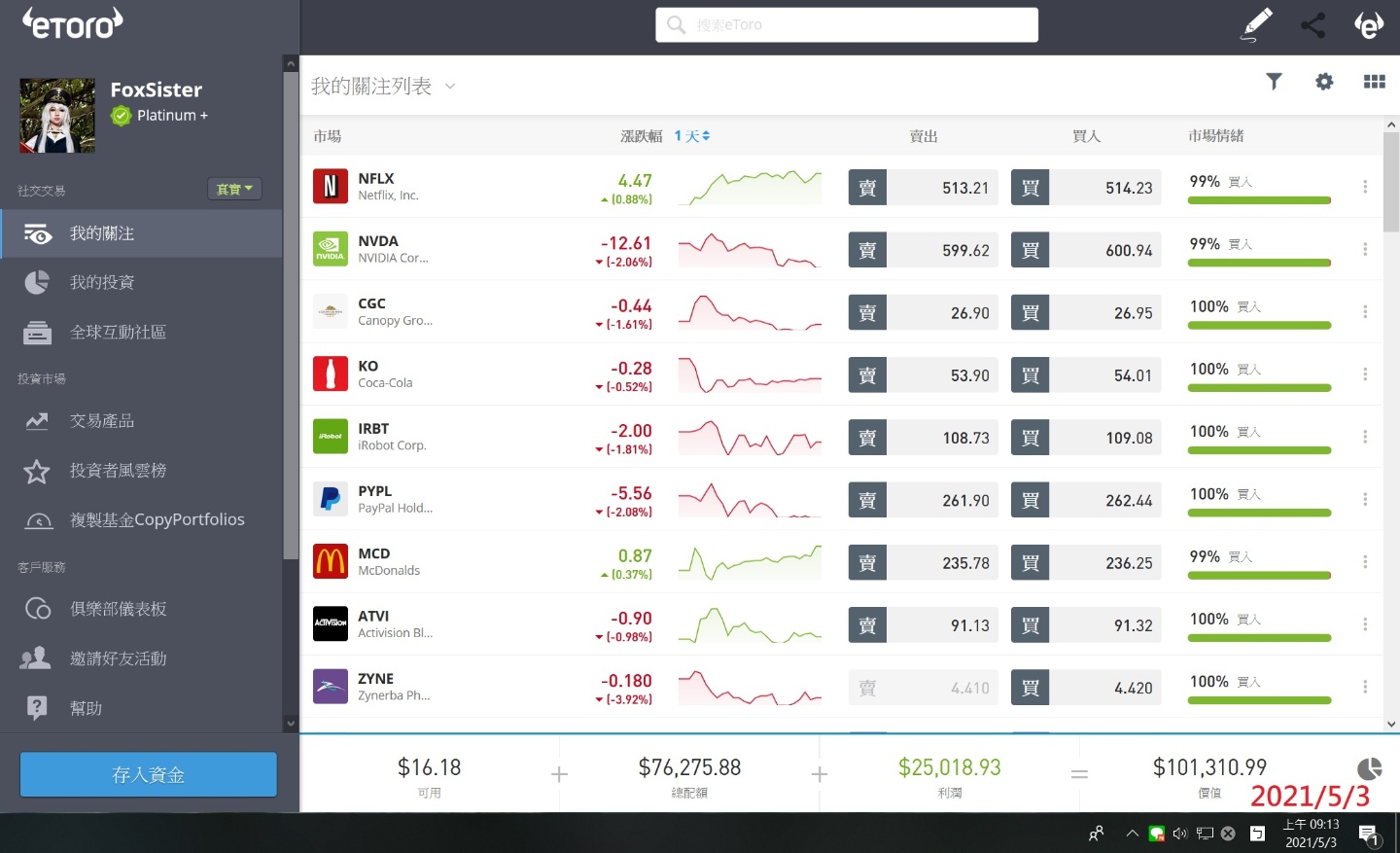Click the $25,018.93 profit value
This screenshot has height=853, width=1400.
(x=950, y=767)
